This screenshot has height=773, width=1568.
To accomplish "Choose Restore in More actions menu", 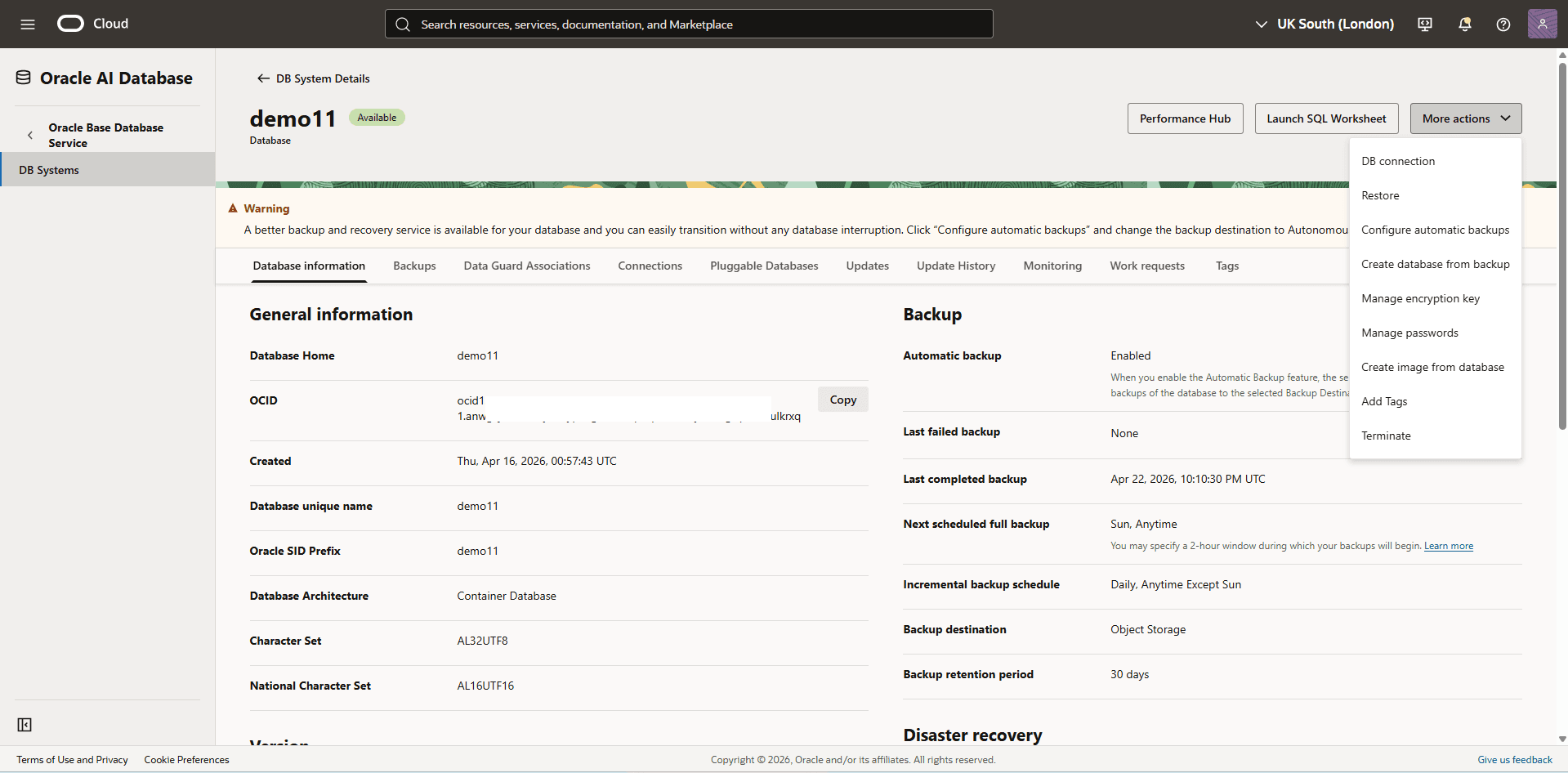I will [1435, 195].
